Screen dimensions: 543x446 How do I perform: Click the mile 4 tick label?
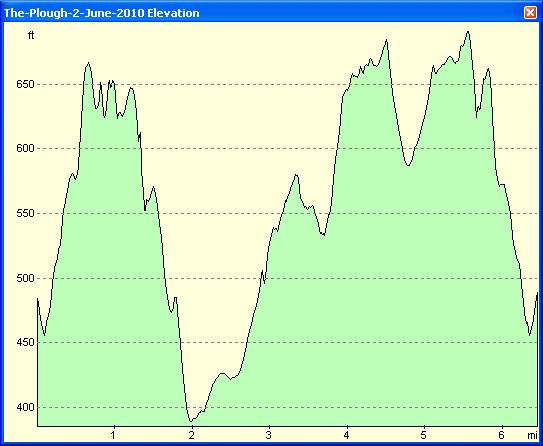pyautogui.click(x=347, y=435)
